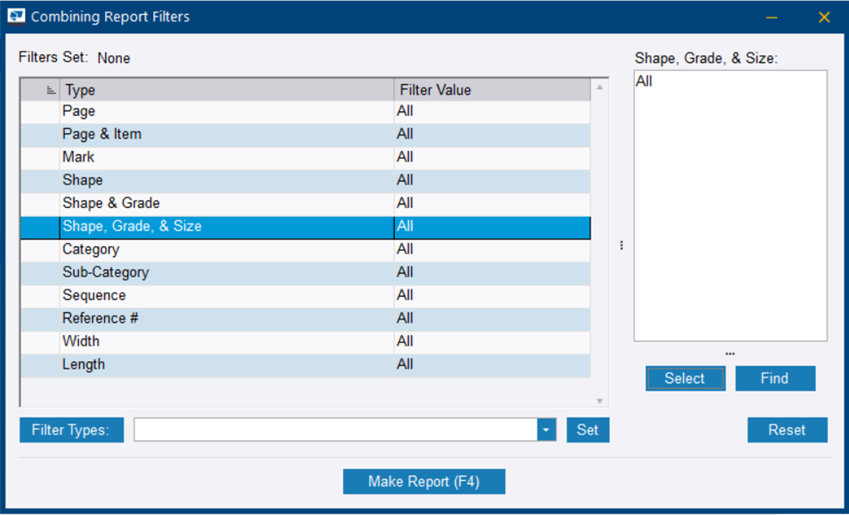Click the Set button

click(588, 430)
